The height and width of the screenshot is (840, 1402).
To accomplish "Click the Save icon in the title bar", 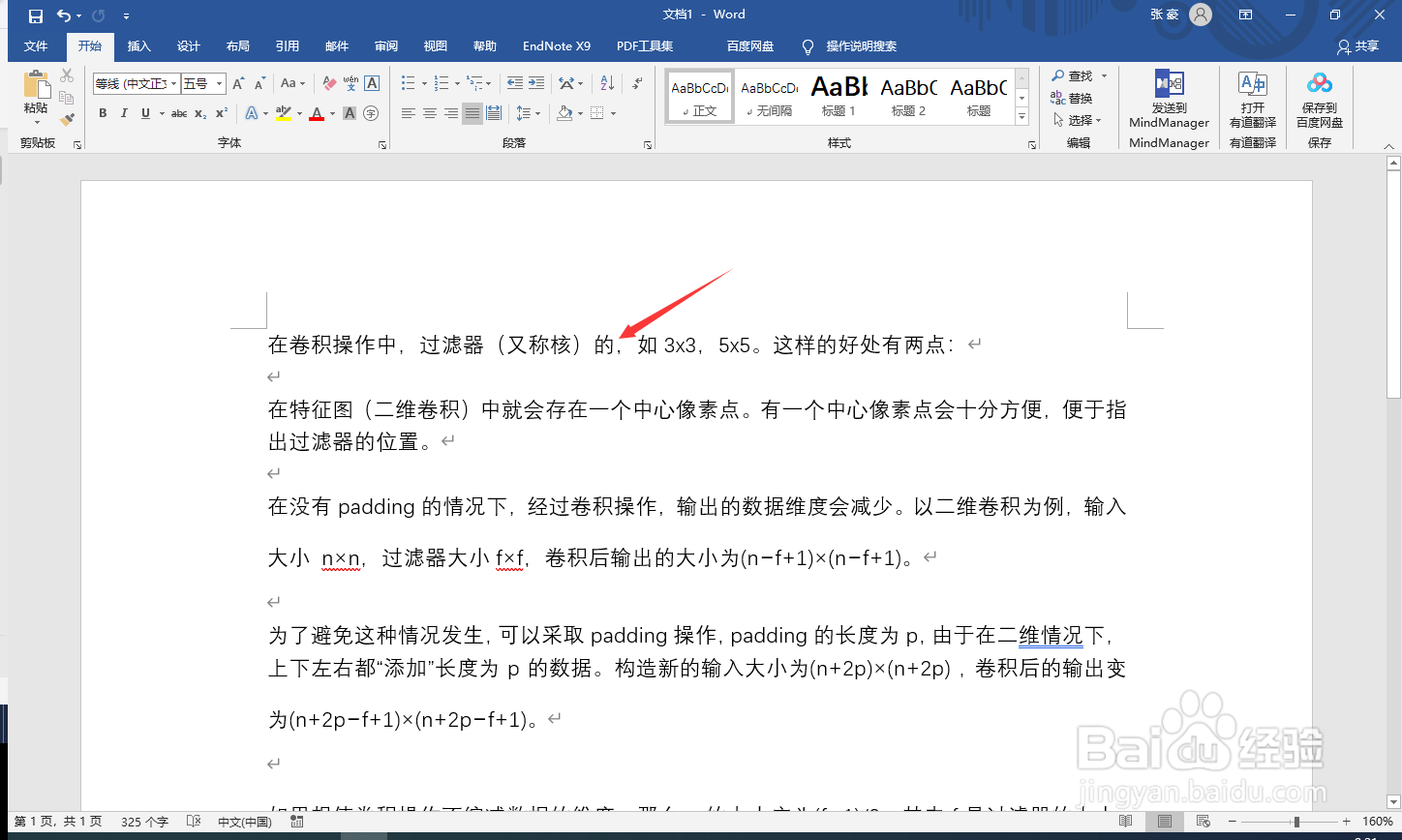I will tap(36, 15).
